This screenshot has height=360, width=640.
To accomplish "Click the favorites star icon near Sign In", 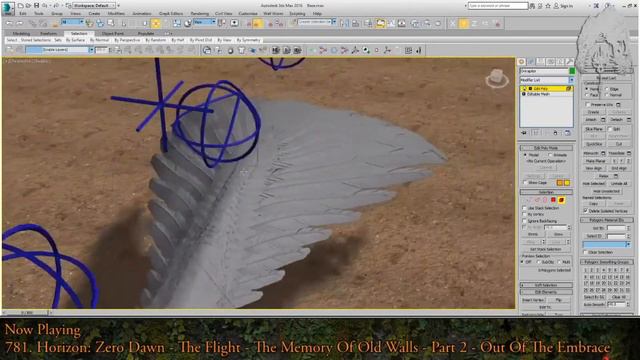I will pos(548,6).
